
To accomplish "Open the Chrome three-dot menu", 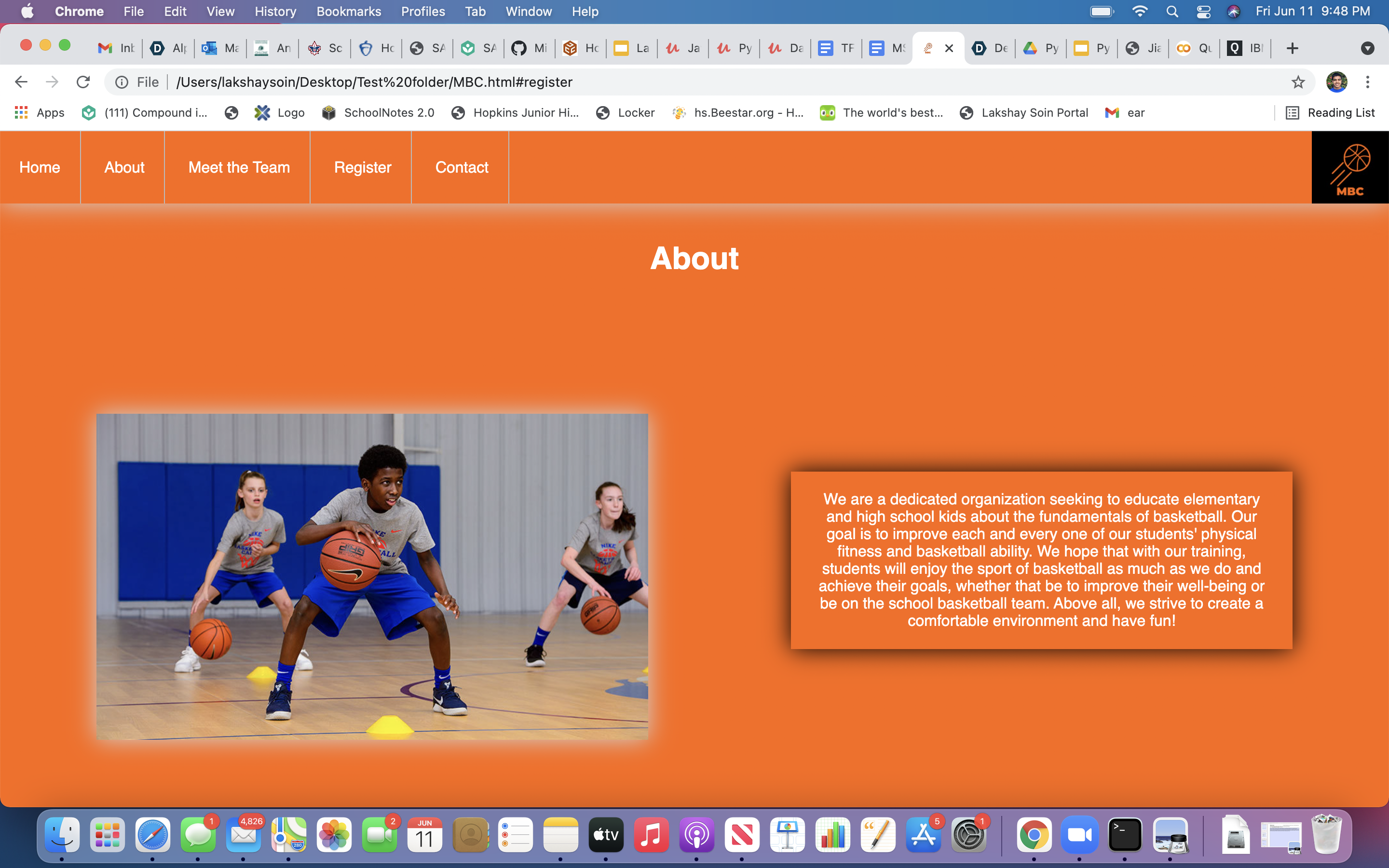I will (x=1367, y=82).
